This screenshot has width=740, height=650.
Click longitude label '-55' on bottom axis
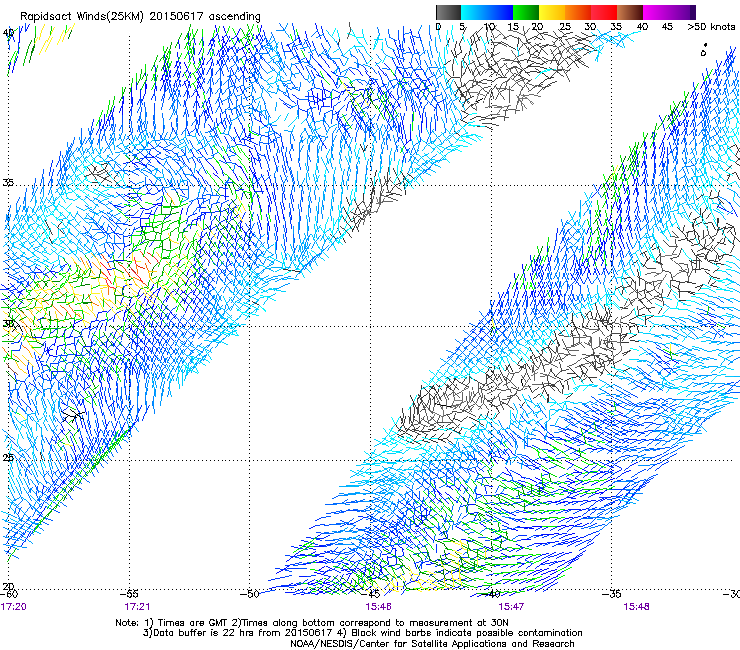pyautogui.click(x=129, y=594)
